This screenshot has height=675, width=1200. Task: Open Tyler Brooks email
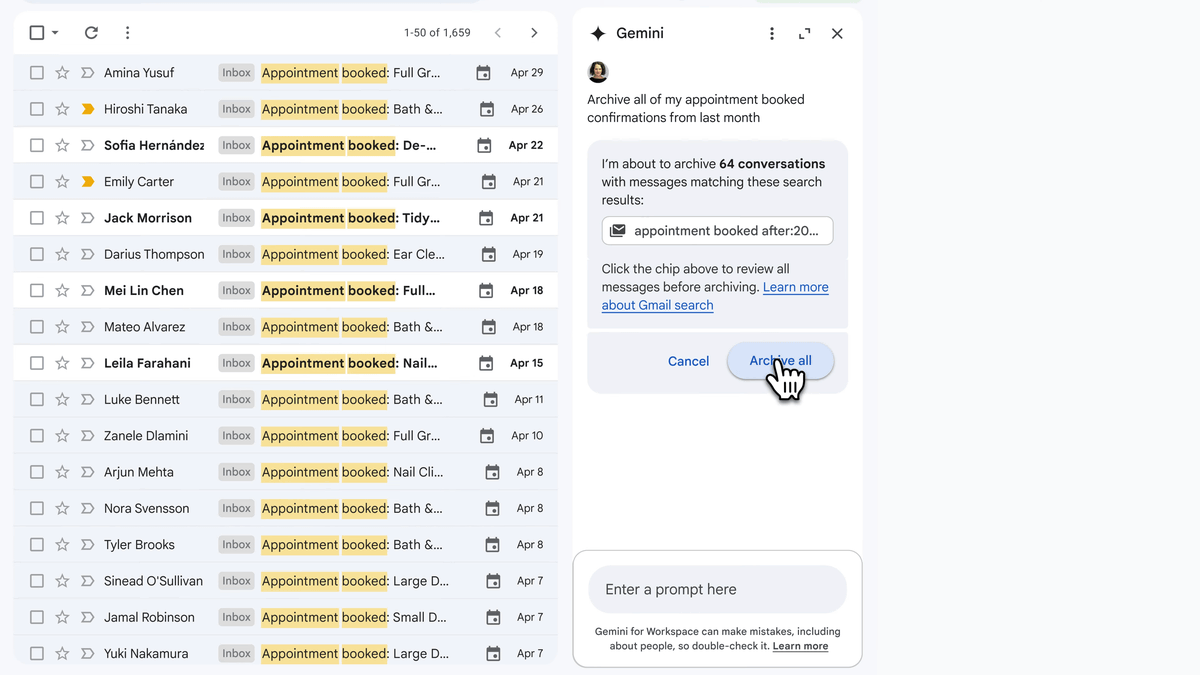(285, 545)
